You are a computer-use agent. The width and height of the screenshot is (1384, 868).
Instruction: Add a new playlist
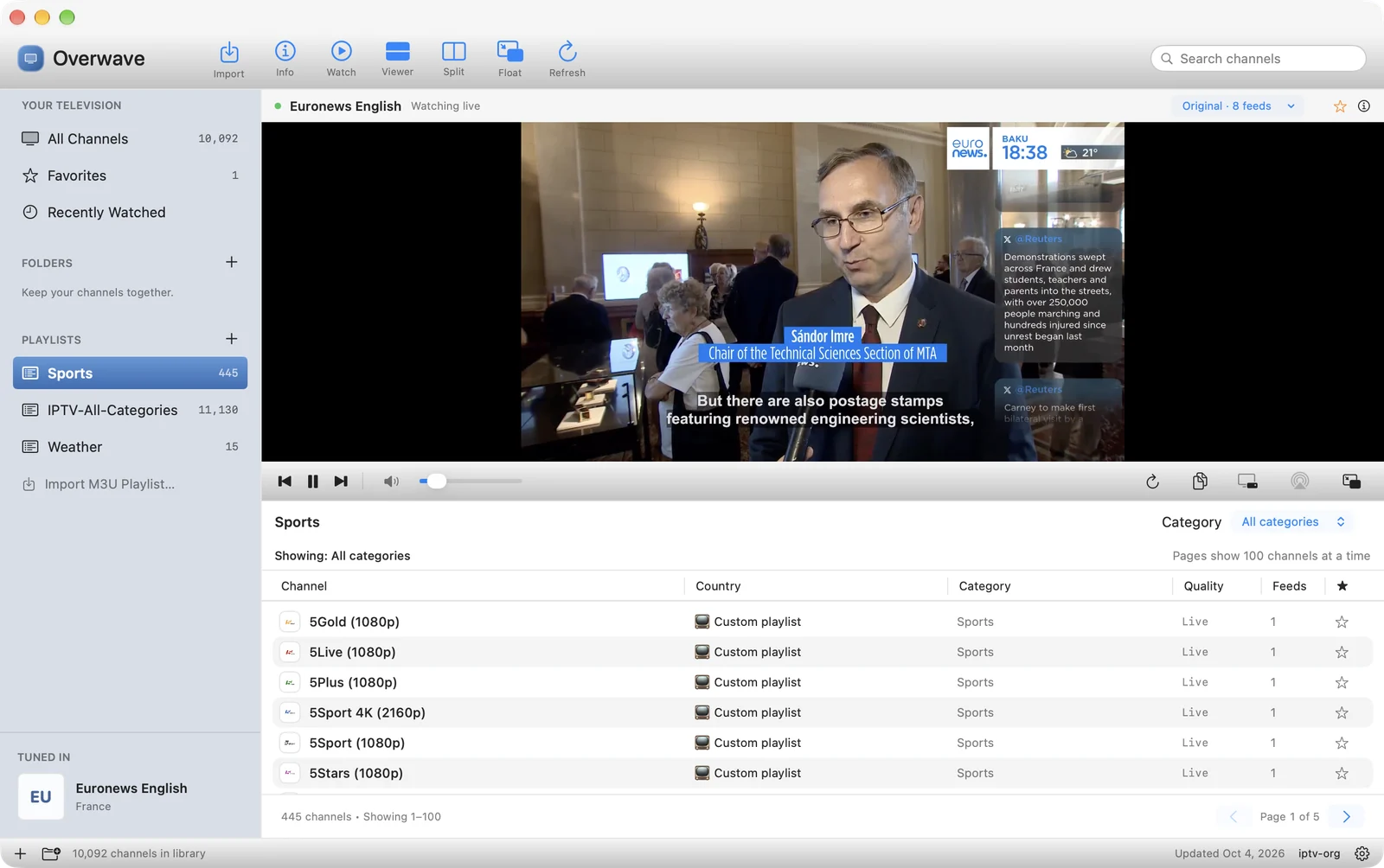[x=231, y=339]
